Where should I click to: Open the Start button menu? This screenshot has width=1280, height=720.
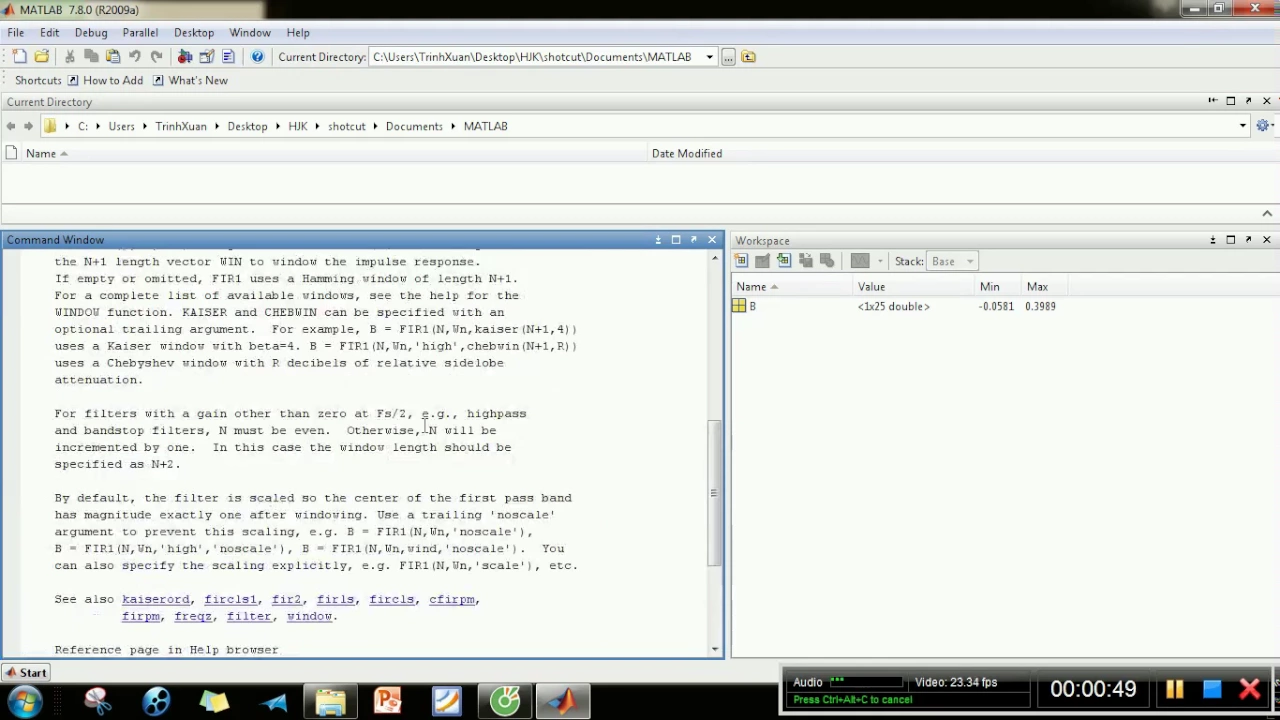click(x=25, y=673)
